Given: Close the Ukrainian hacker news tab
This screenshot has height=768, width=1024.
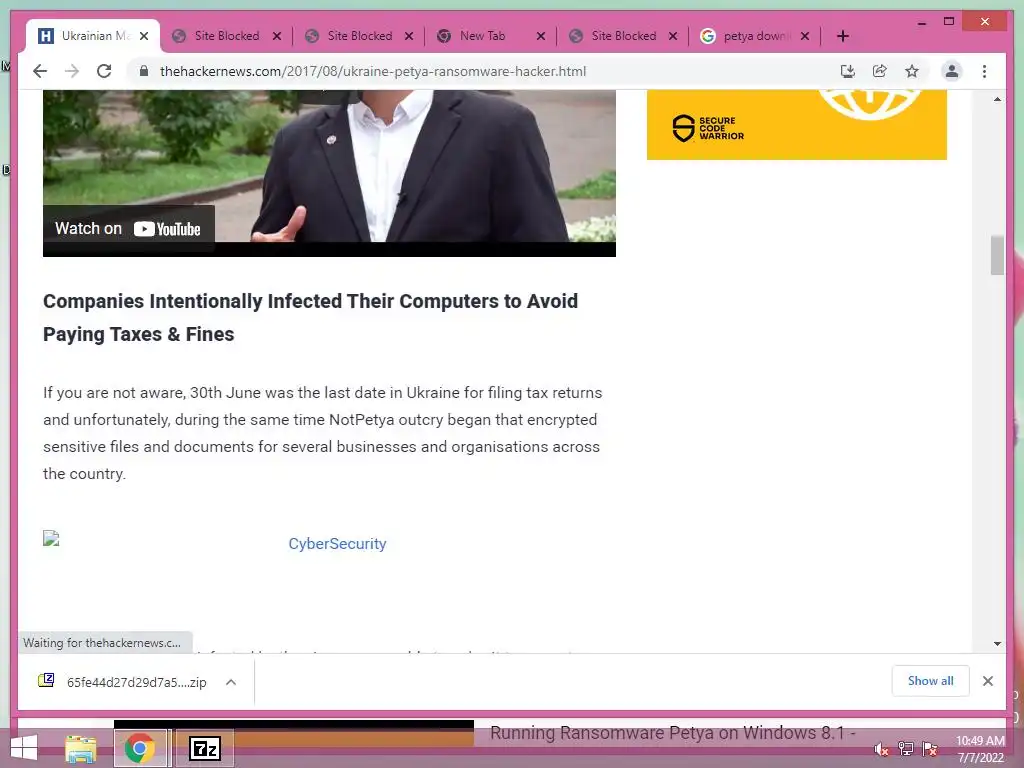Looking at the screenshot, I should pos(144,36).
